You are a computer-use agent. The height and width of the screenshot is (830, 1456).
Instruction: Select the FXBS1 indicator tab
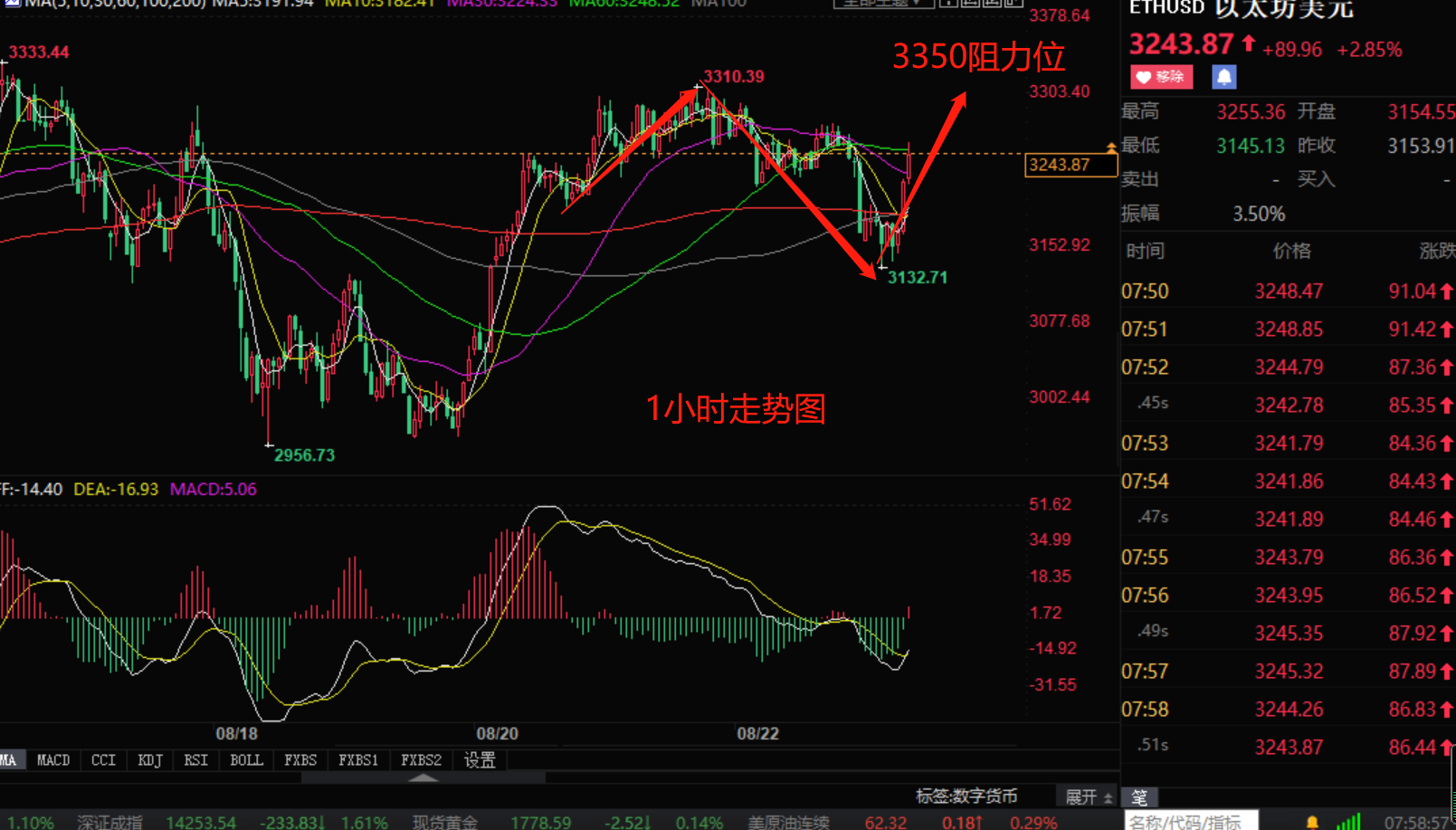coord(358,760)
